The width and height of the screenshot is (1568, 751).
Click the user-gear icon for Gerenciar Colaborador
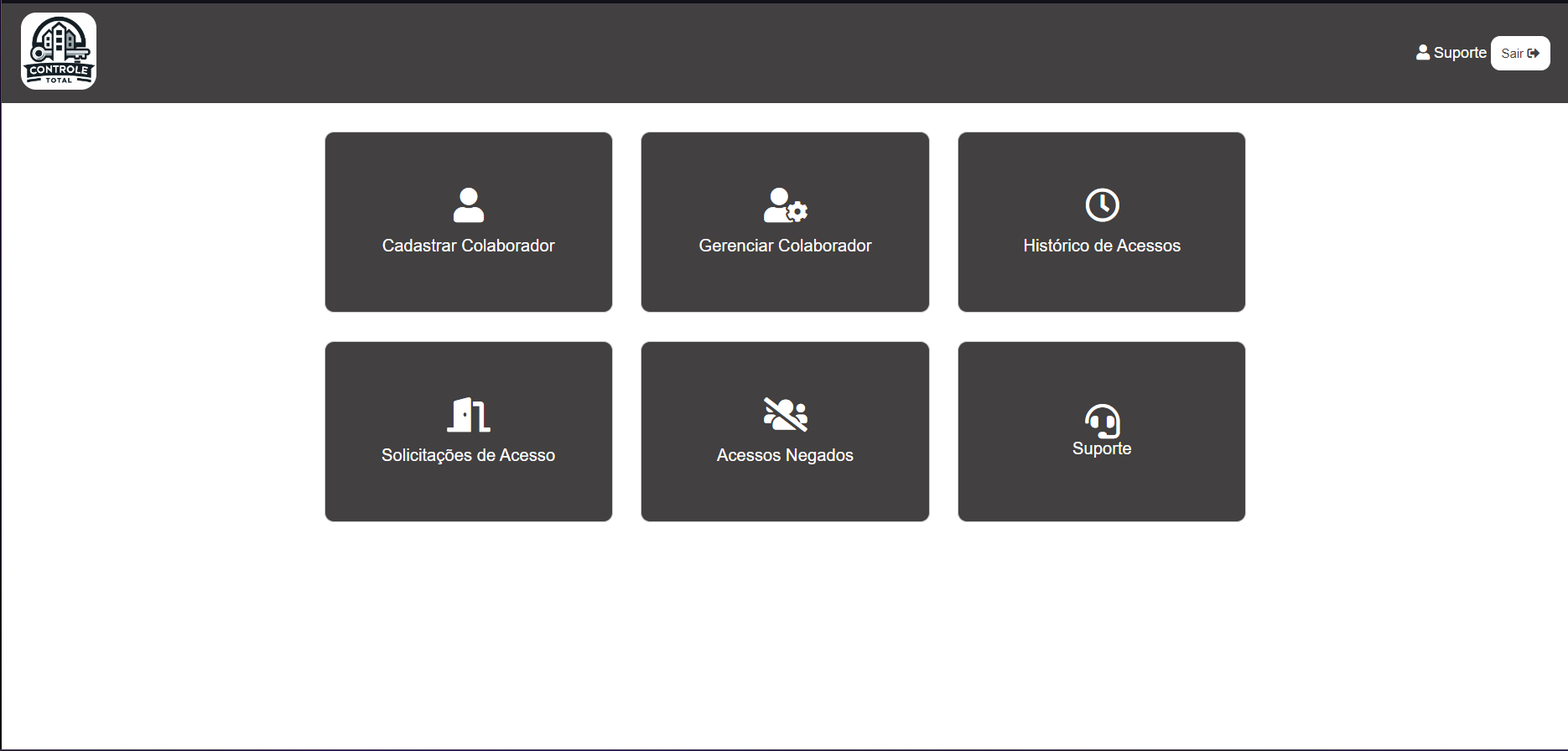pos(785,205)
